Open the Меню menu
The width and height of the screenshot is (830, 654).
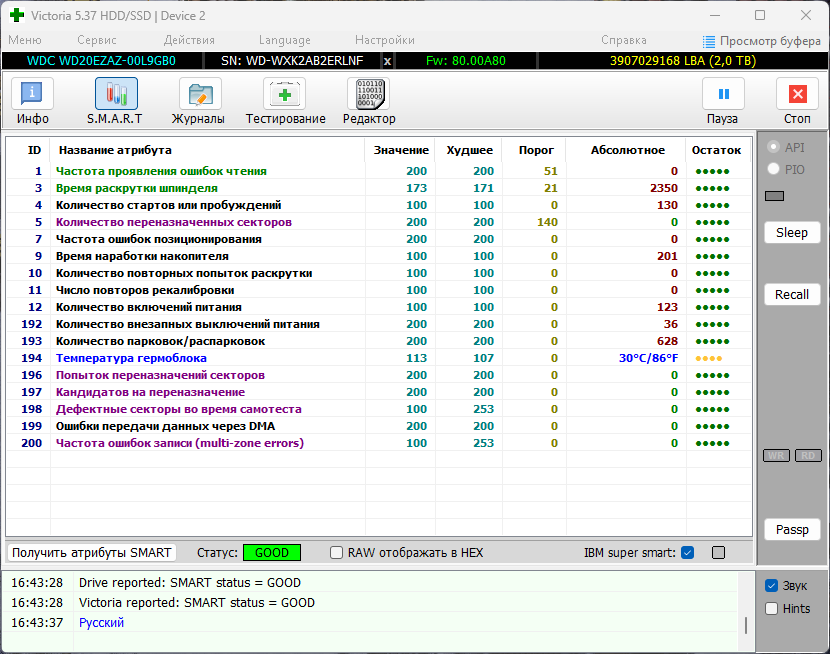pos(25,40)
